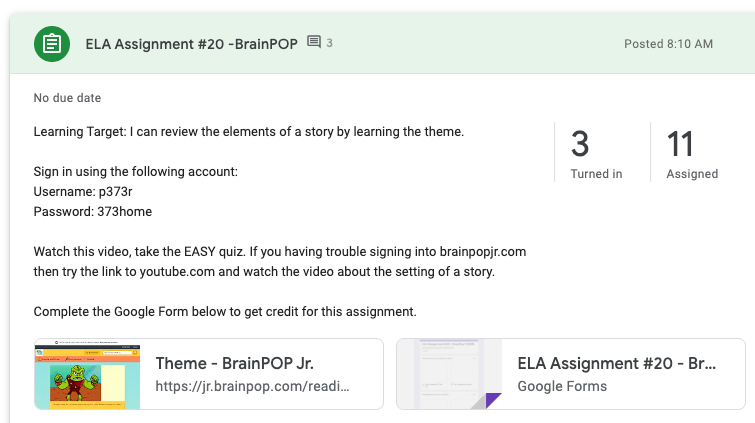This screenshot has height=423, width=755.
Task: Click the green assignment clipboard icon
Action: pyautogui.click(x=52, y=44)
